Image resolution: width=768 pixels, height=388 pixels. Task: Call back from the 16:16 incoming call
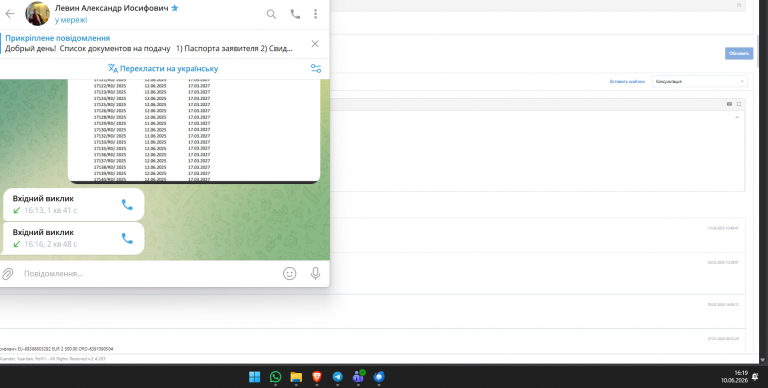[127, 239]
